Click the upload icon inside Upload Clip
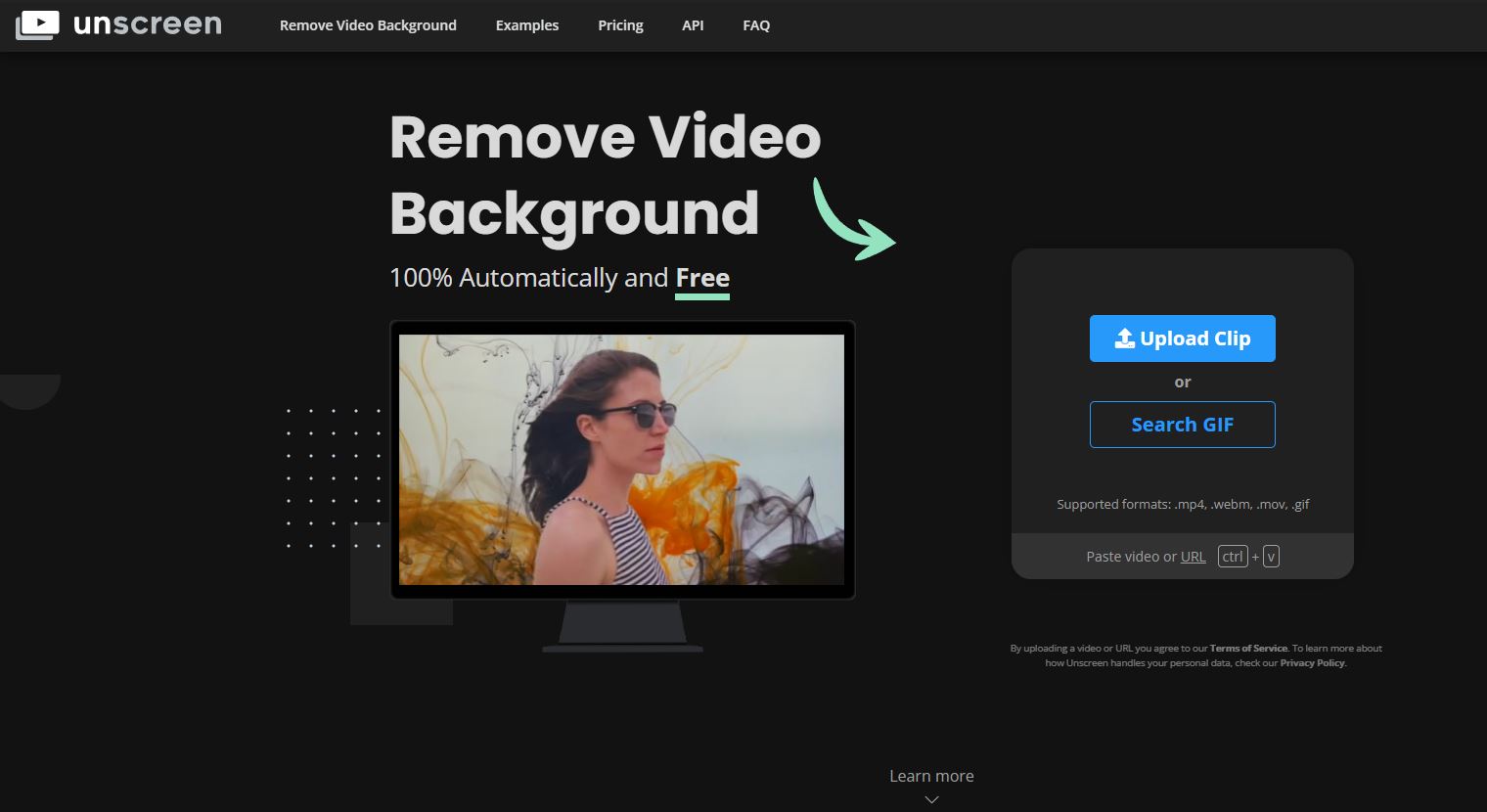The width and height of the screenshot is (1487, 812). point(1125,338)
